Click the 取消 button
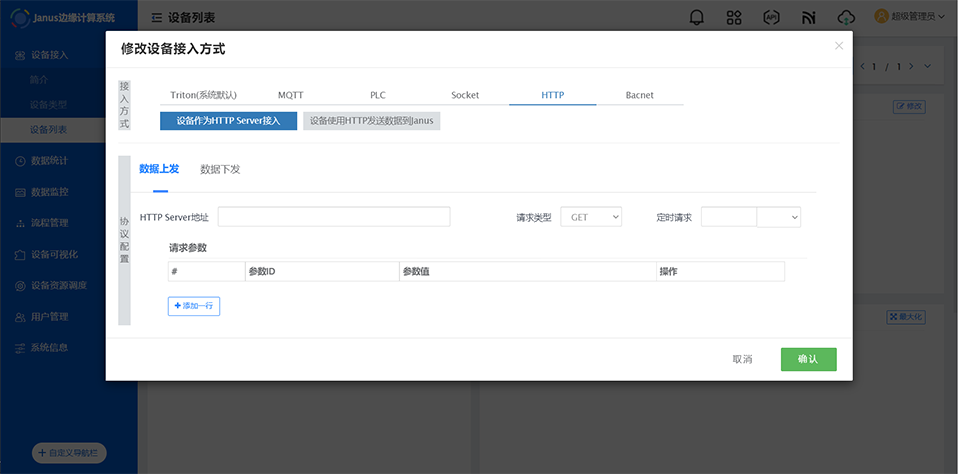 [742, 360]
